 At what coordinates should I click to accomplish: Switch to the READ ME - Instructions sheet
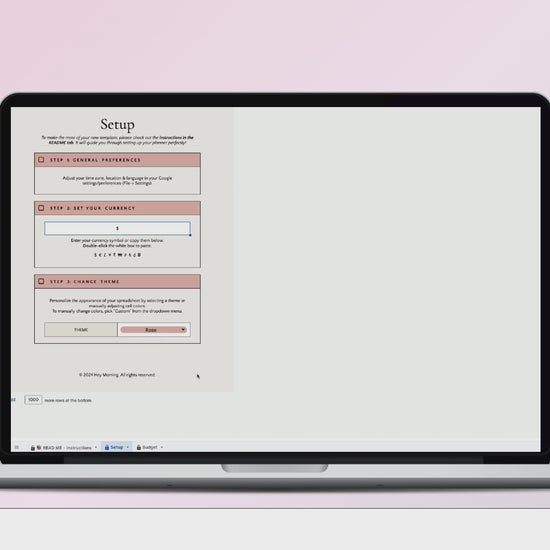67,448
